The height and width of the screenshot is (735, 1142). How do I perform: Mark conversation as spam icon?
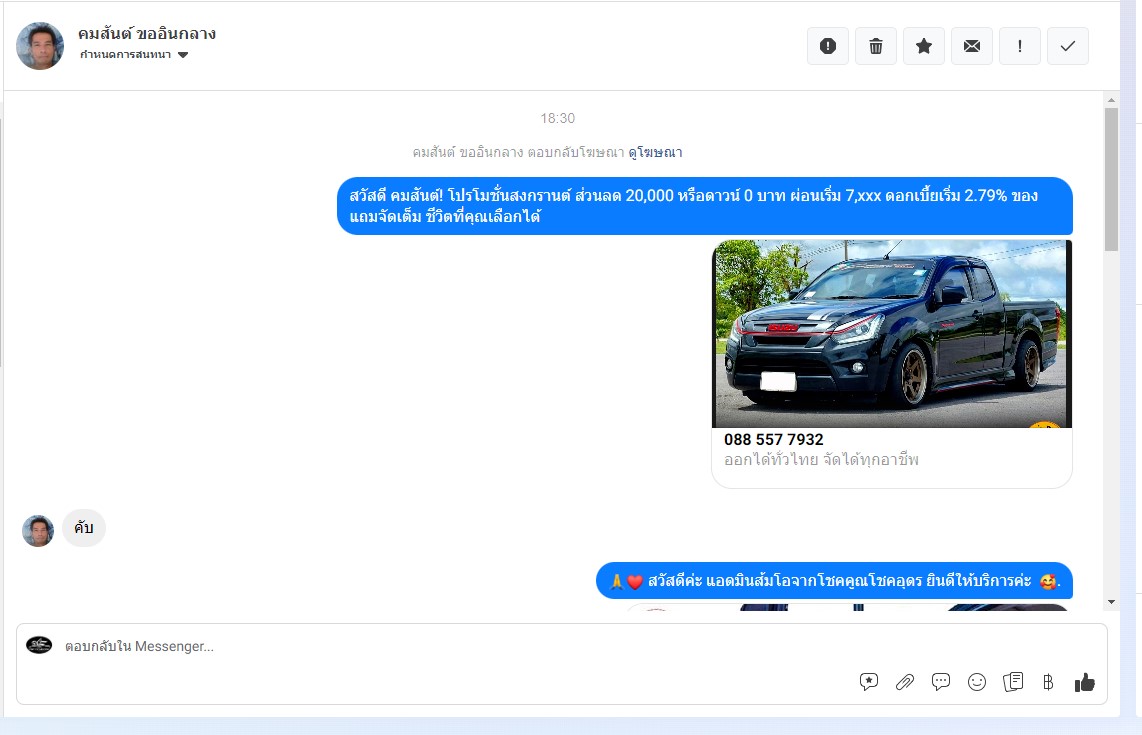pos(827,46)
